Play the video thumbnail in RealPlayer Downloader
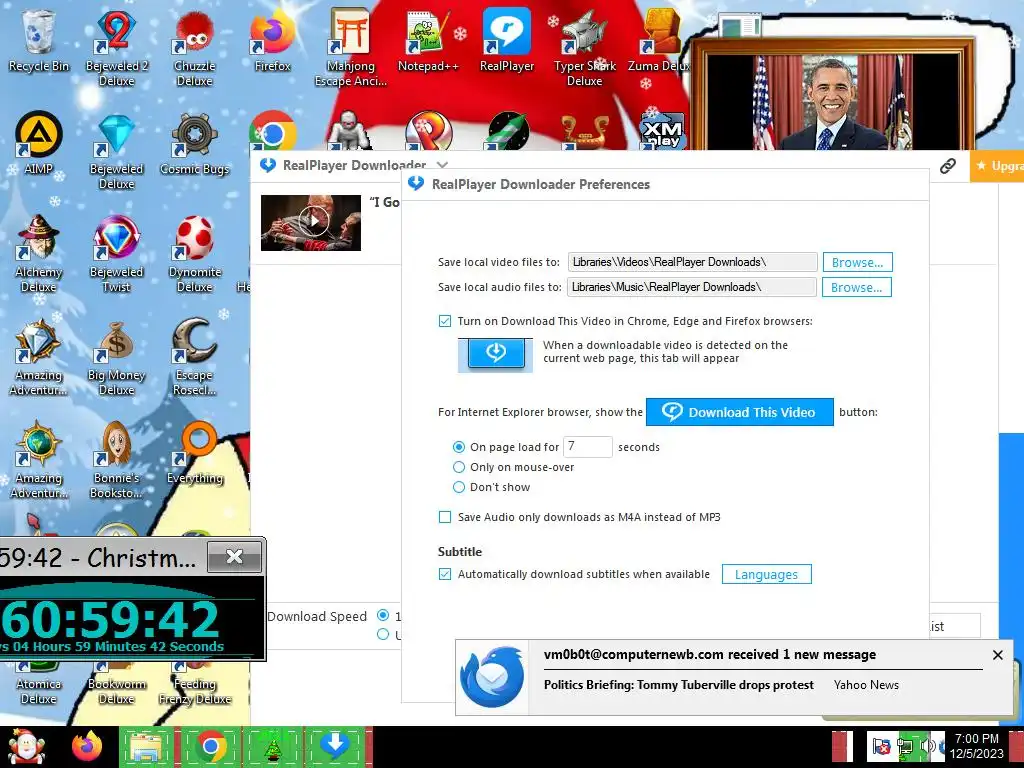 pos(311,223)
